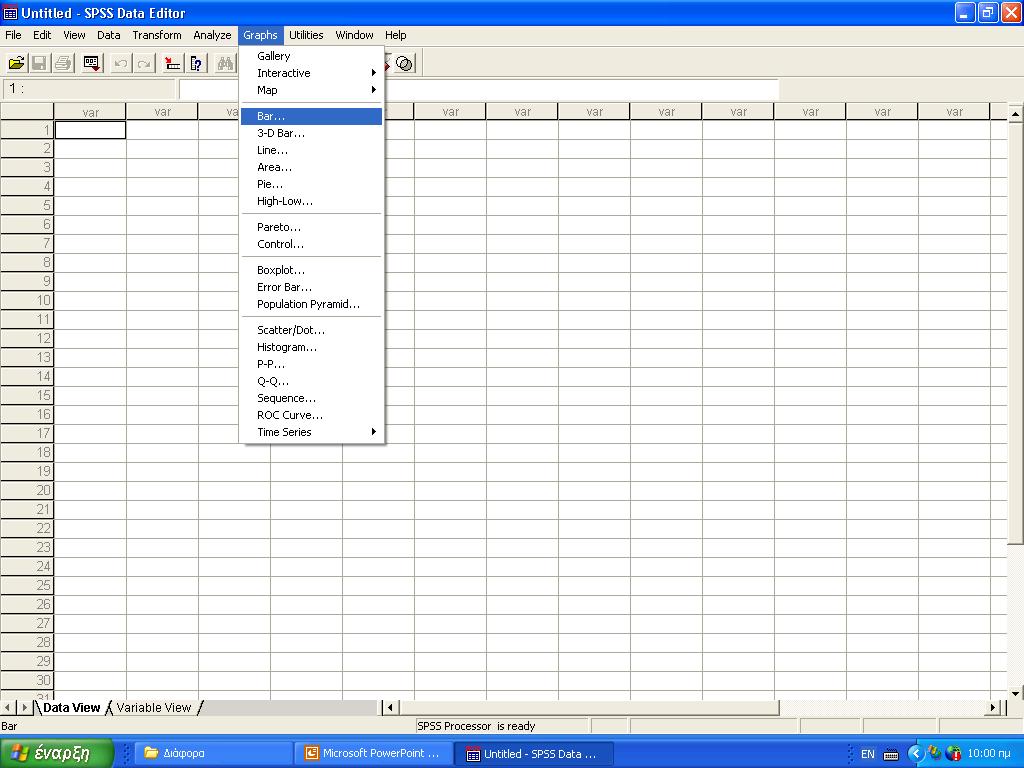Click Untitled - SPSS Data taskbar button
Image resolution: width=1024 pixels, height=768 pixels.
[x=535, y=754]
